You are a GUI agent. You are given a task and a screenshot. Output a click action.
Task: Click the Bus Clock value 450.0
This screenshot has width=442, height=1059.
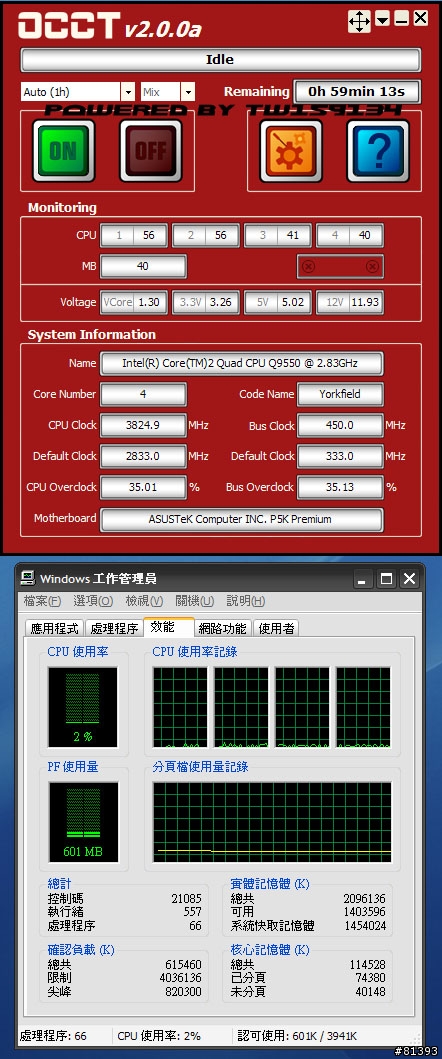coord(340,425)
